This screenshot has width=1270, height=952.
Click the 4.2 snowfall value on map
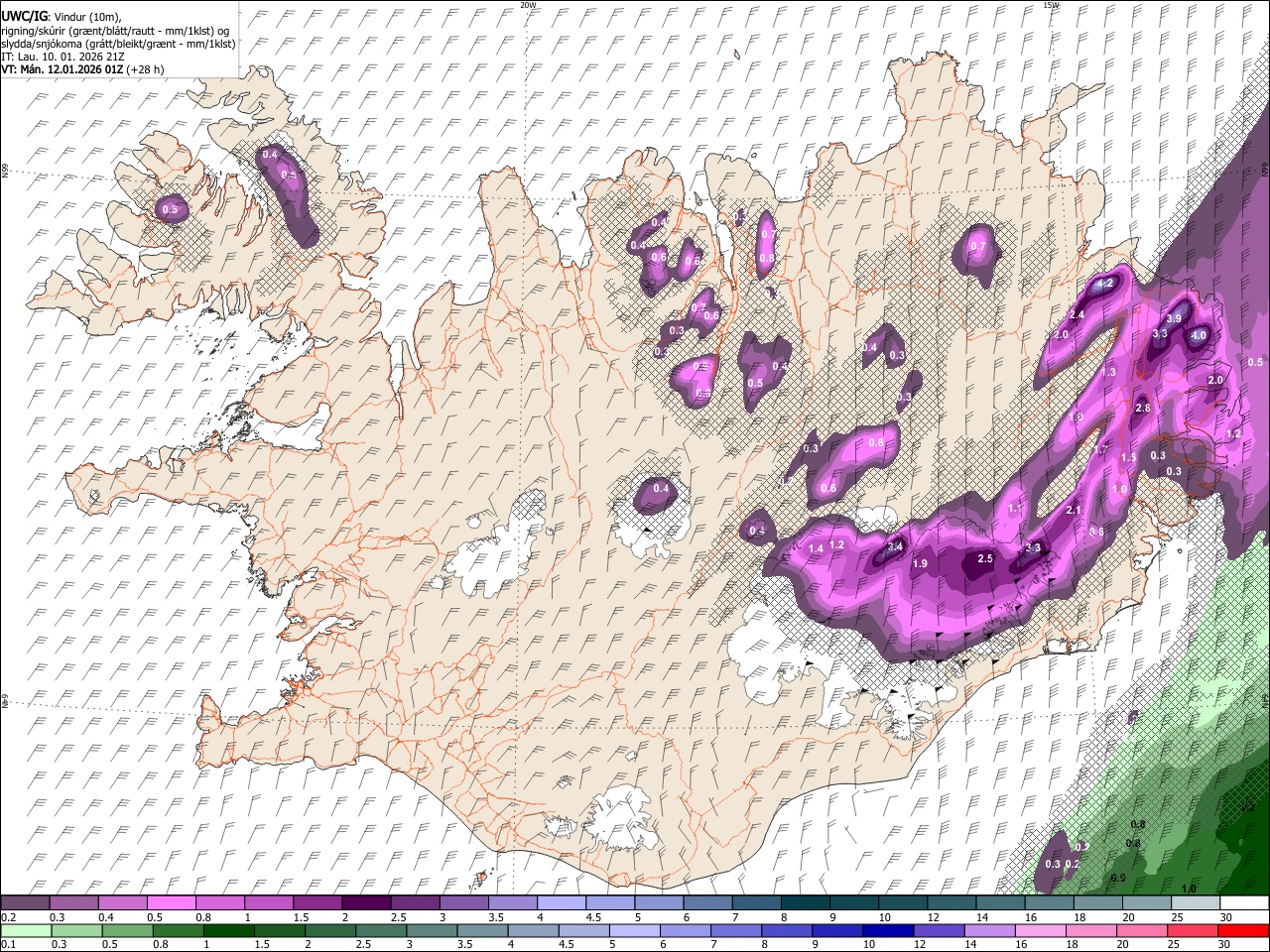point(1105,284)
